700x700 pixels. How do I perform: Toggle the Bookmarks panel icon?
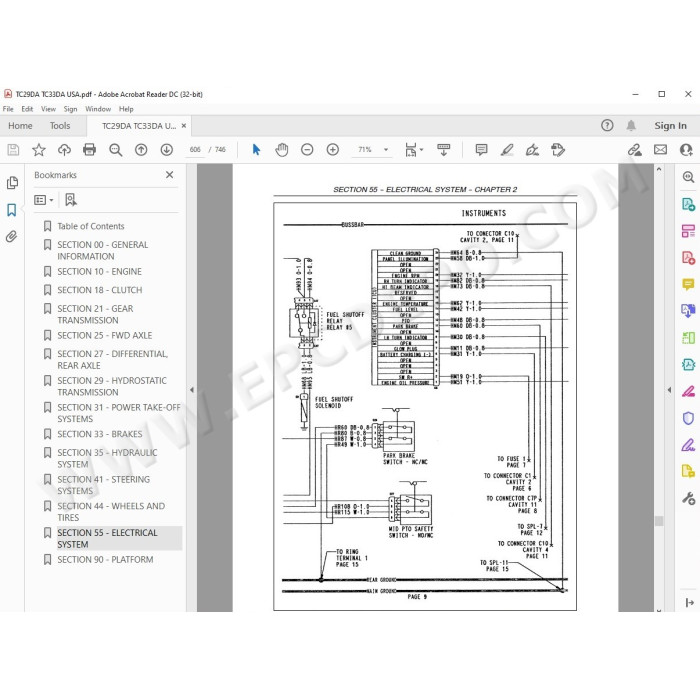[12, 210]
